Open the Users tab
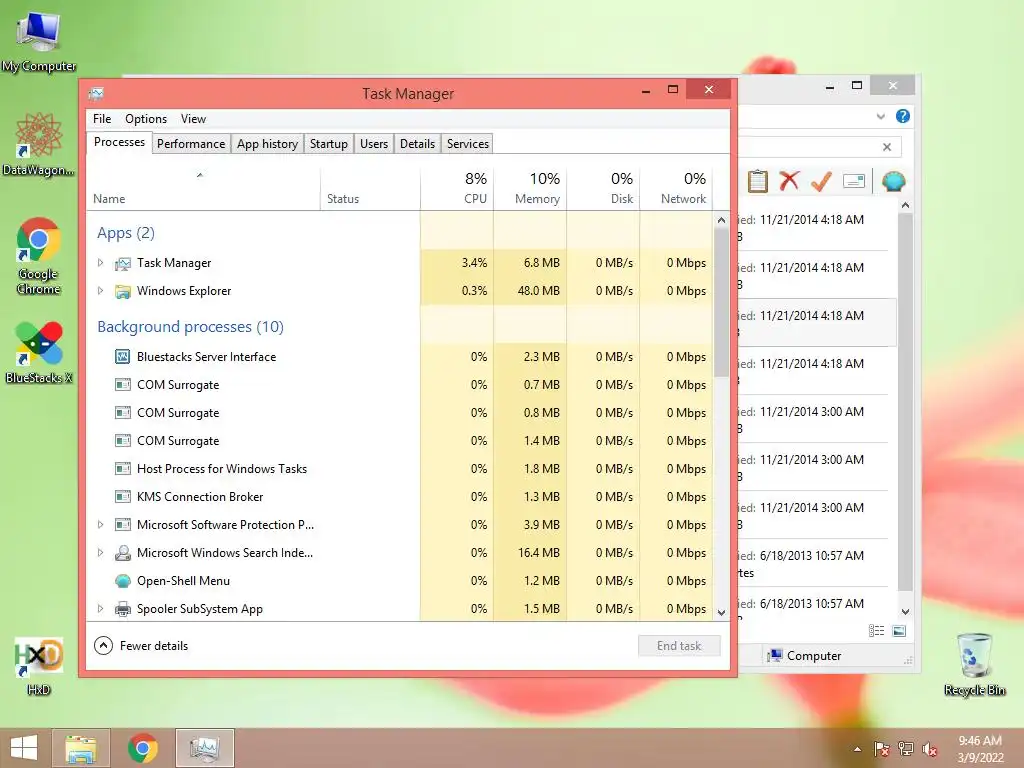This screenshot has height=768, width=1024. pyautogui.click(x=374, y=144)
